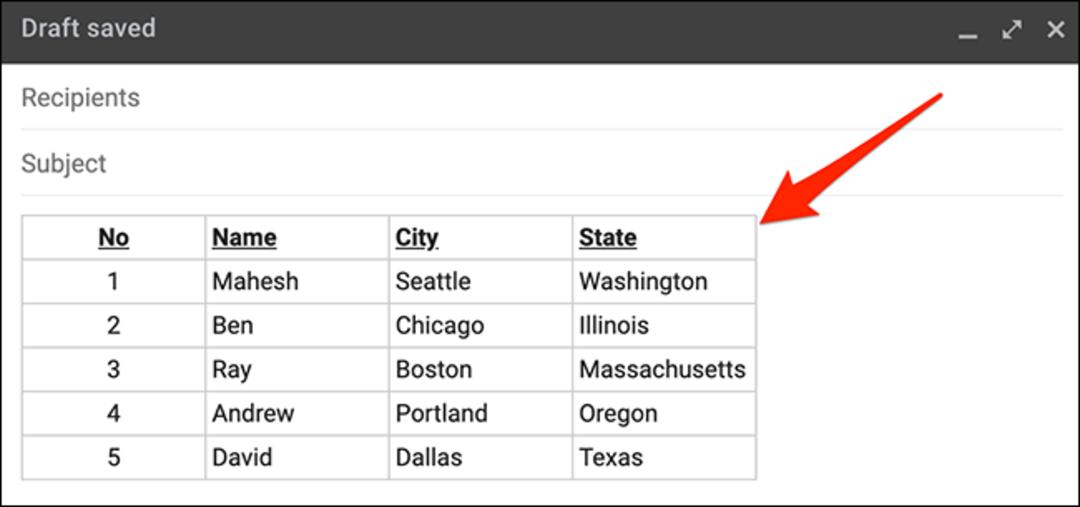This screenshot has height=507, width=1080.
Task: Click the Washington table cell
Action: (664, 282)
